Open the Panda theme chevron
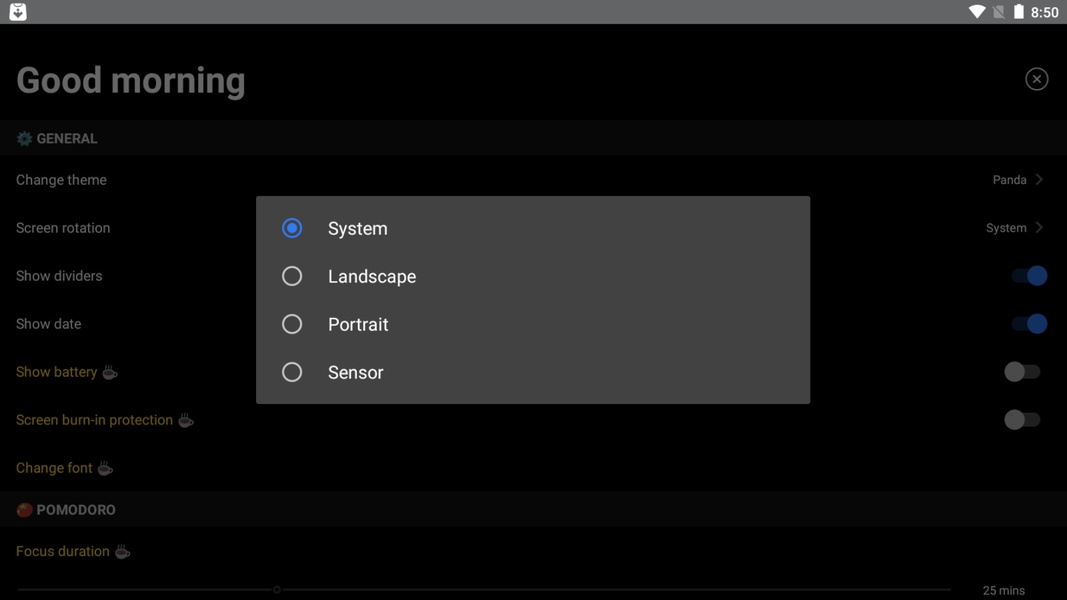 coord(1039,180)
